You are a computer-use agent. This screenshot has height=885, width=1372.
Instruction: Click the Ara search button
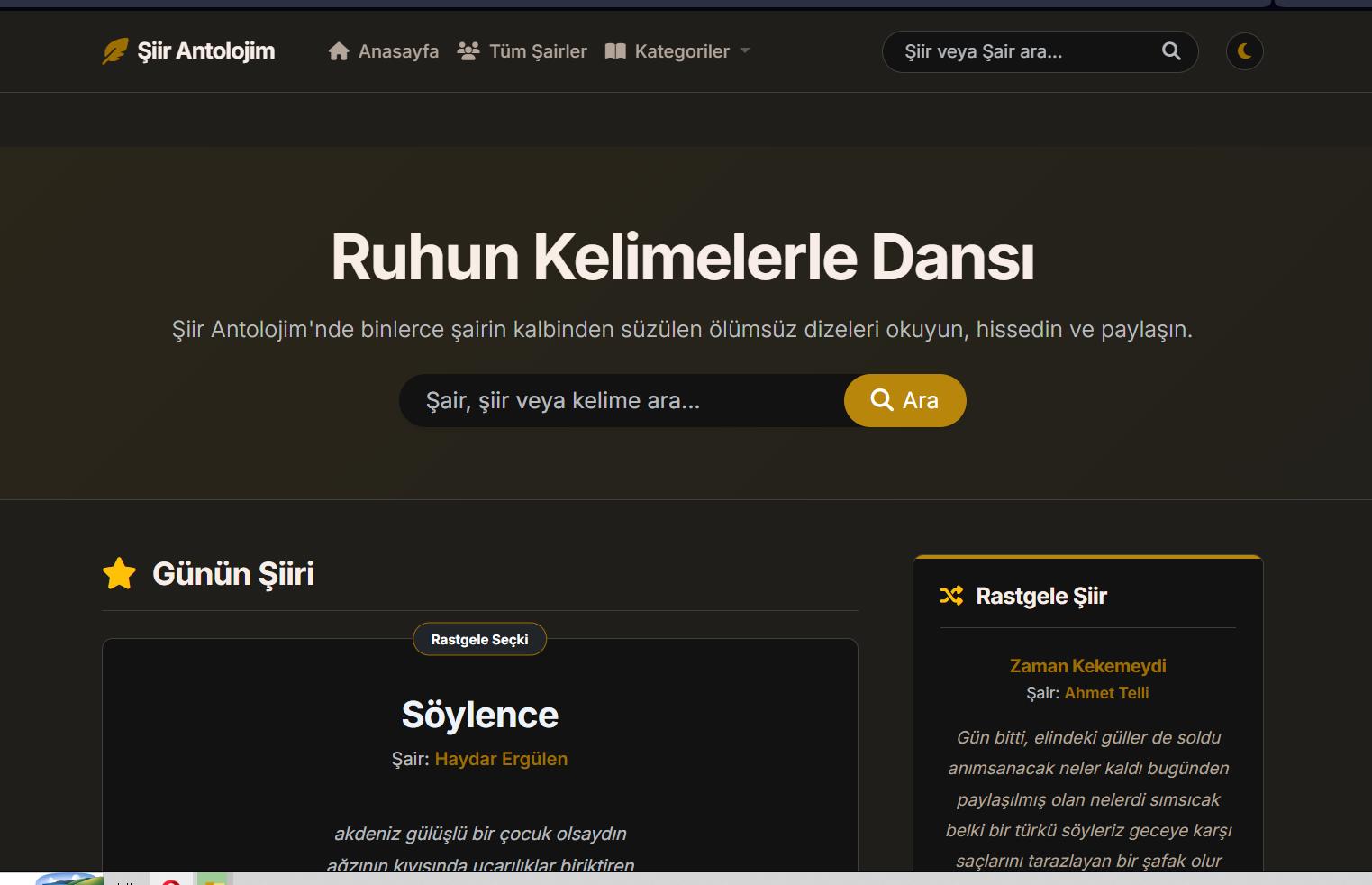[904, 400]
